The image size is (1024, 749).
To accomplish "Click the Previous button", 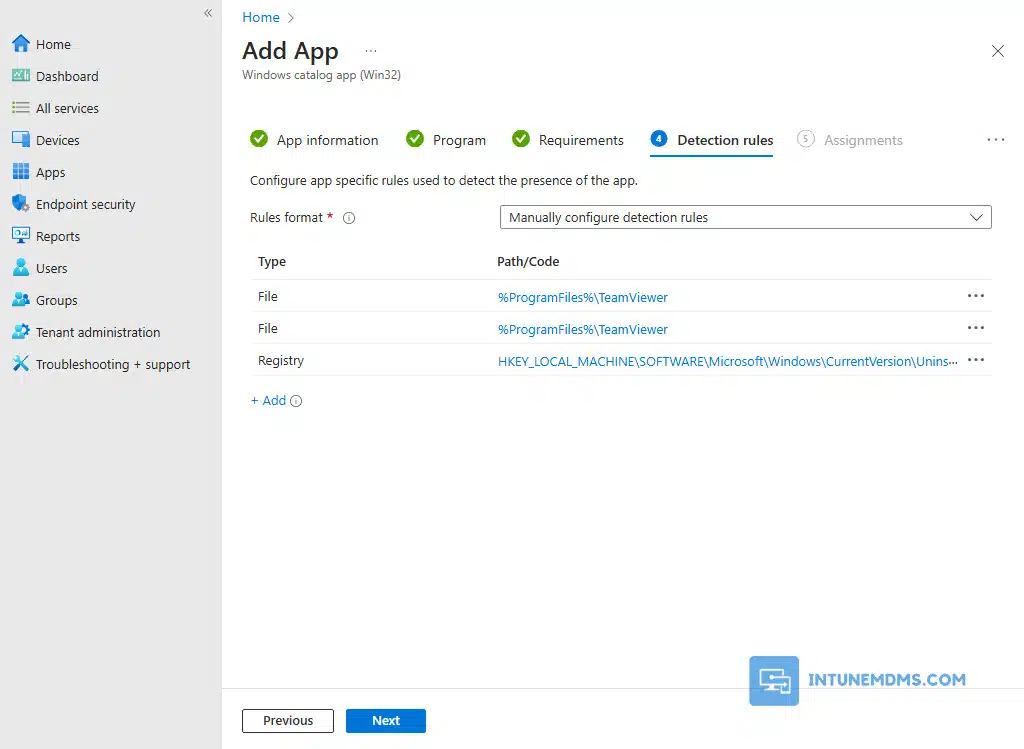I will pyautogui.click(x=288, y=721).
